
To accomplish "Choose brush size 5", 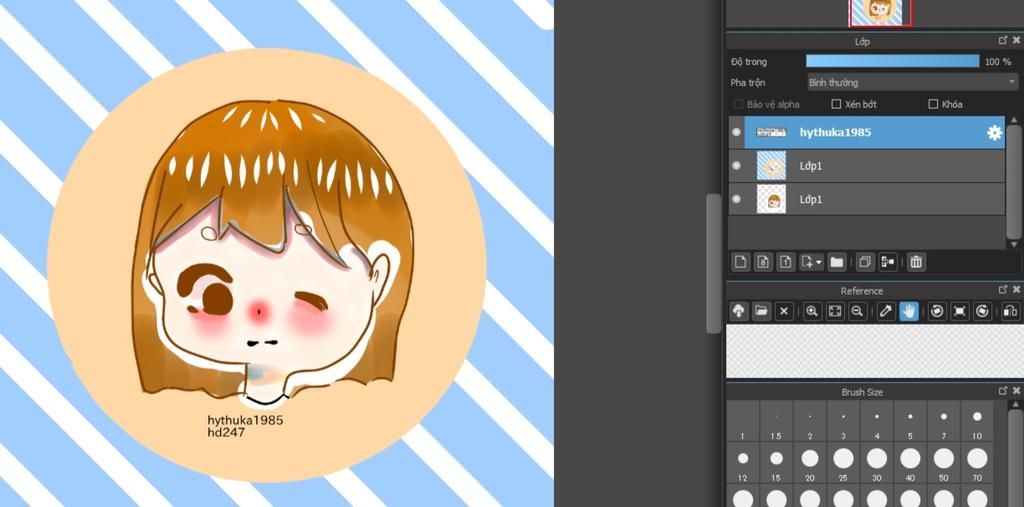I will coord(910,423).
